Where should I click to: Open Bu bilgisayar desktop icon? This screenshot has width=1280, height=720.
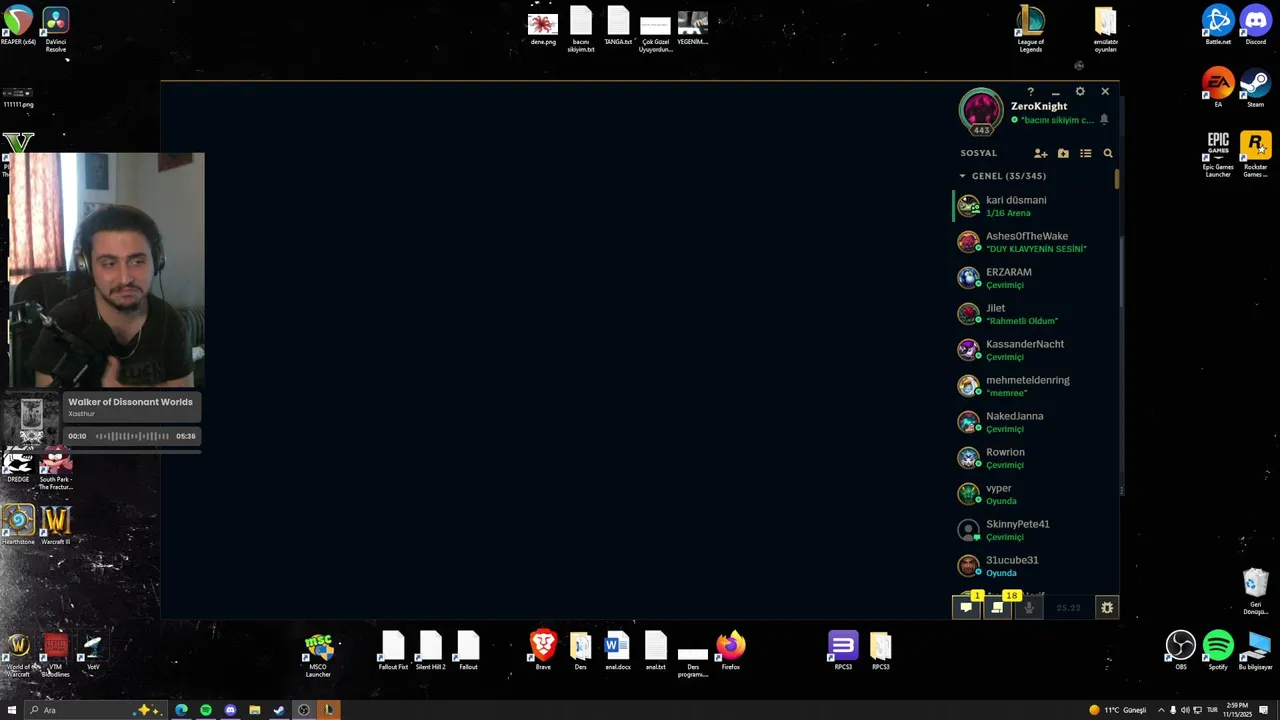click(x=1256, y=650)
